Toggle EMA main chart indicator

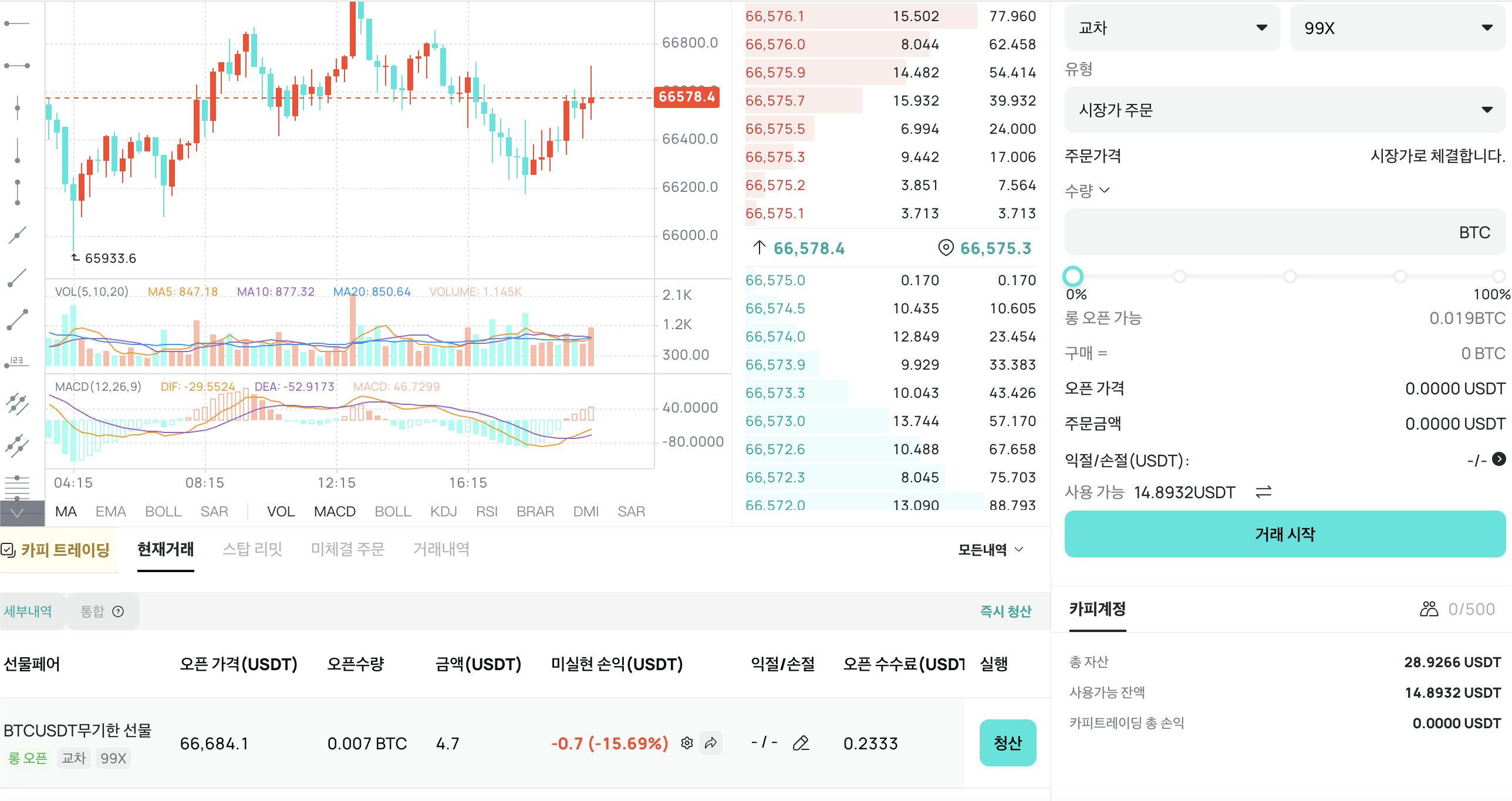(111, 512)
